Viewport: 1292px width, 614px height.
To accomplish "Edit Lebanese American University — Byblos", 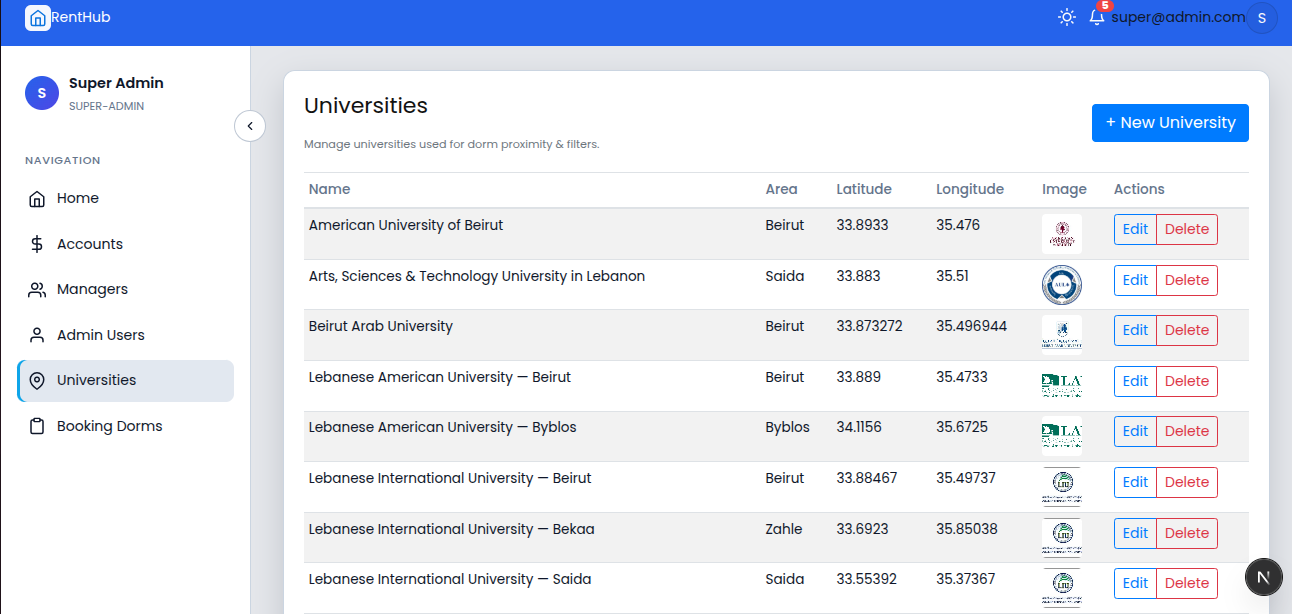I will coord(1135,431).
